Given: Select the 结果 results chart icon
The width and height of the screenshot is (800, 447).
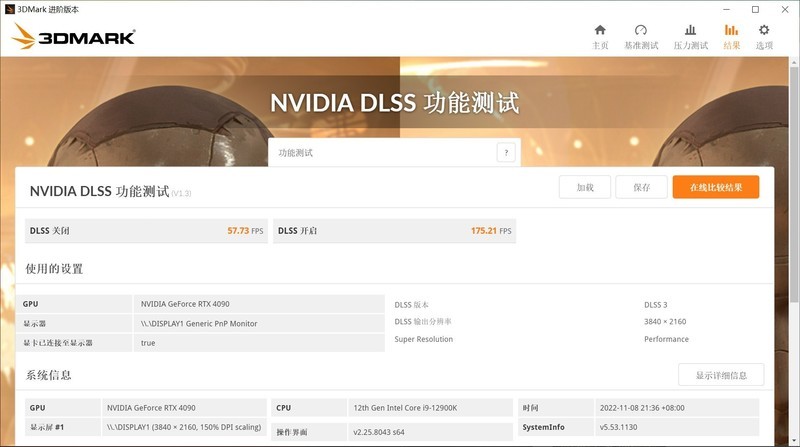Looking at the screenshot, I should click(731, 31).
